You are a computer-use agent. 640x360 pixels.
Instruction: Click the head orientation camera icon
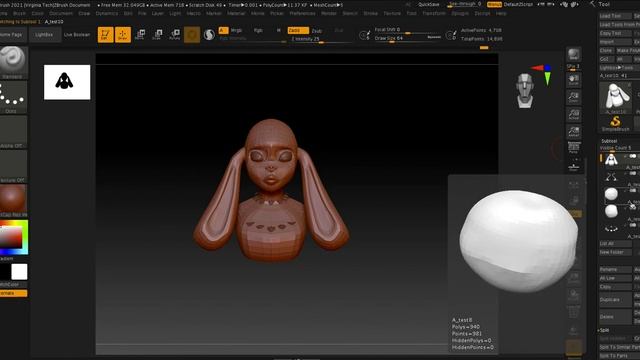525,91
